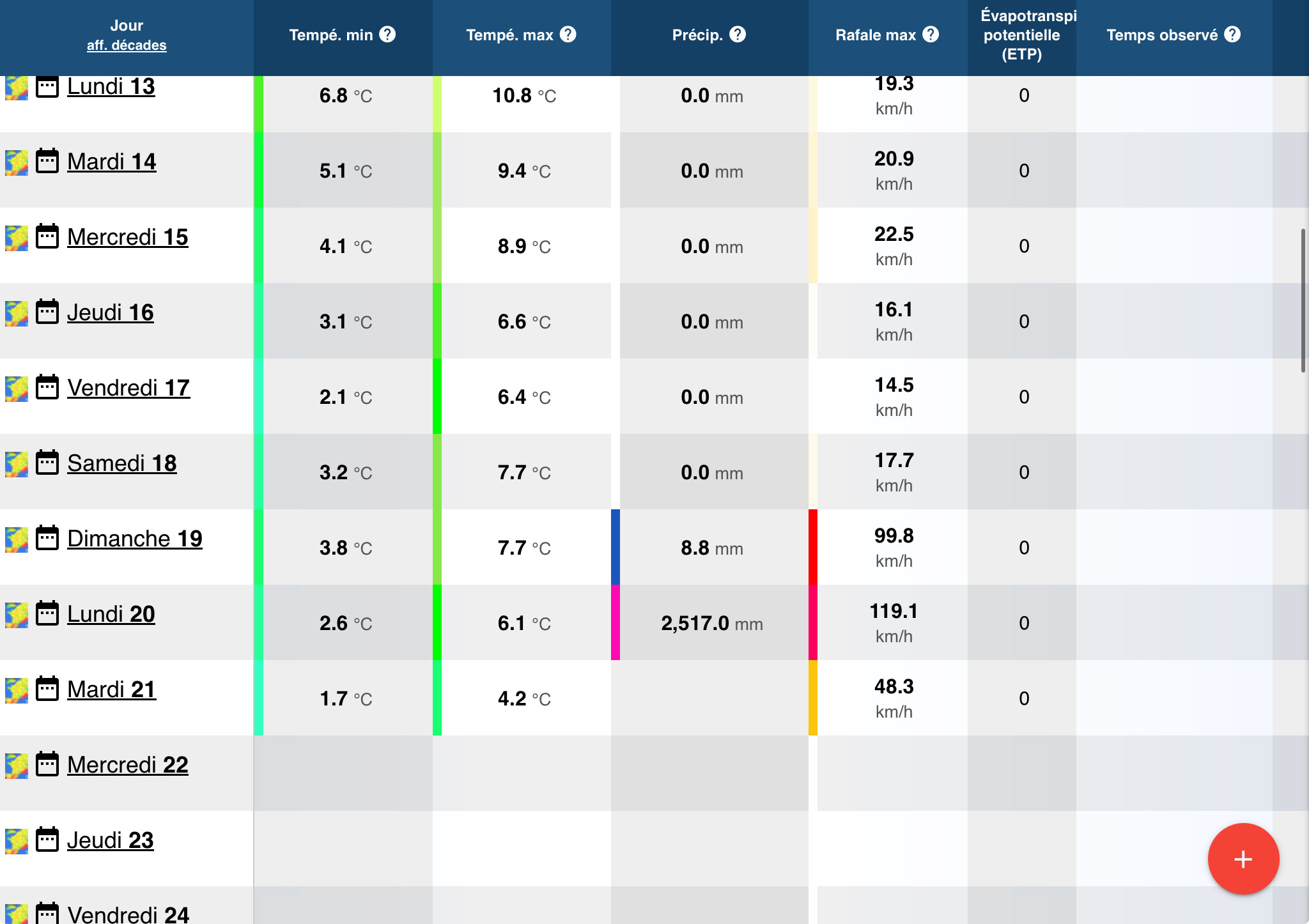The image size is (1309, 924).
Task: Click the pink precipitation color bar for Lundi 20
Action: (615, 622)
